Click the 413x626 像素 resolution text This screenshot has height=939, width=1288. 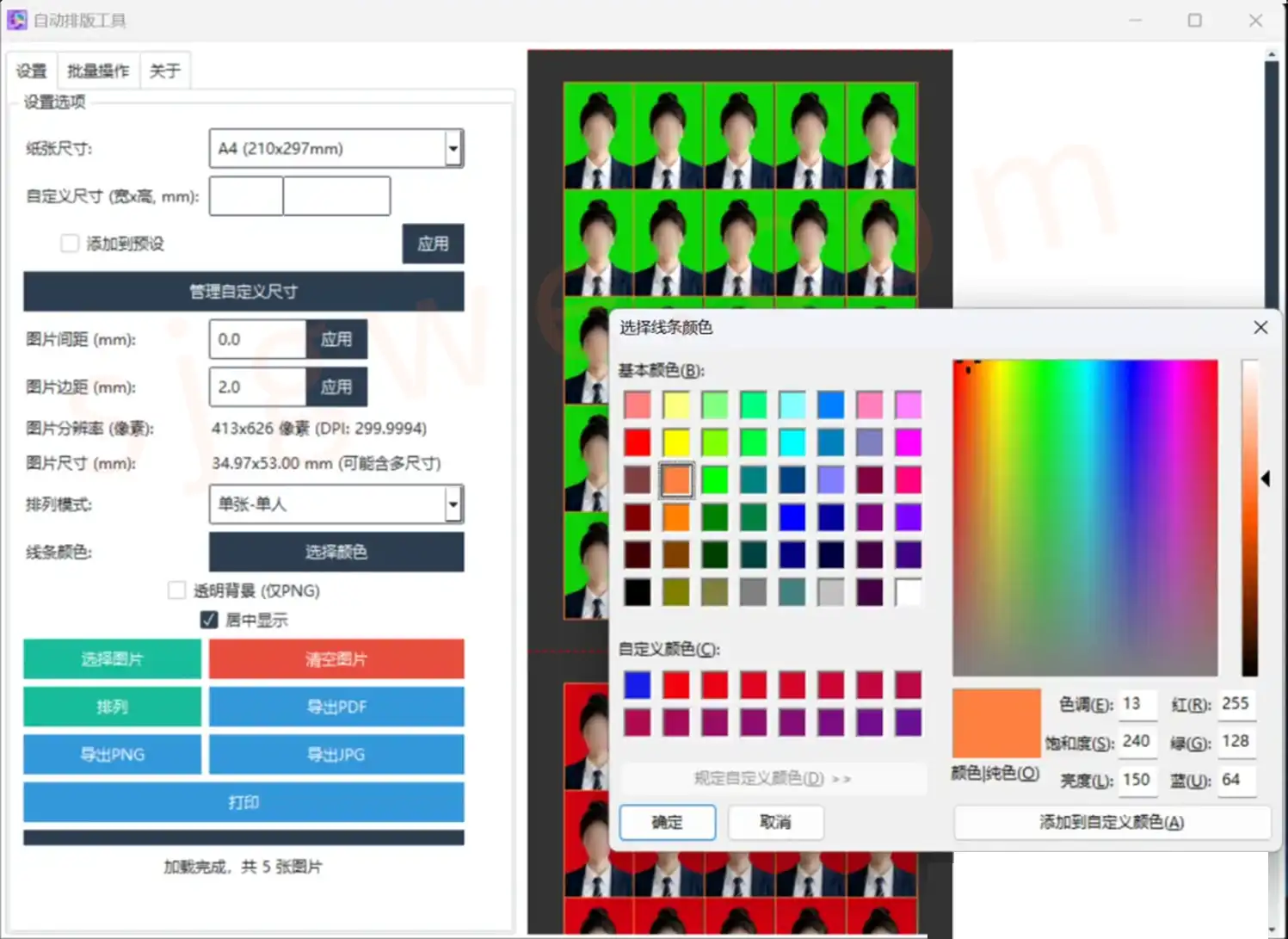click(319, 428)
